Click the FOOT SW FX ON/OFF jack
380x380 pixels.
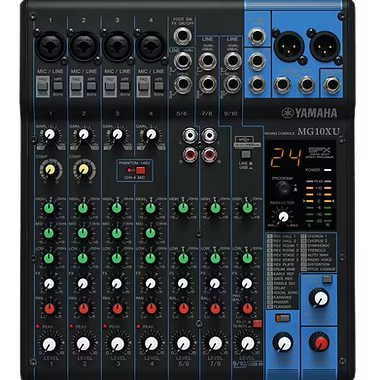(182, 36)
